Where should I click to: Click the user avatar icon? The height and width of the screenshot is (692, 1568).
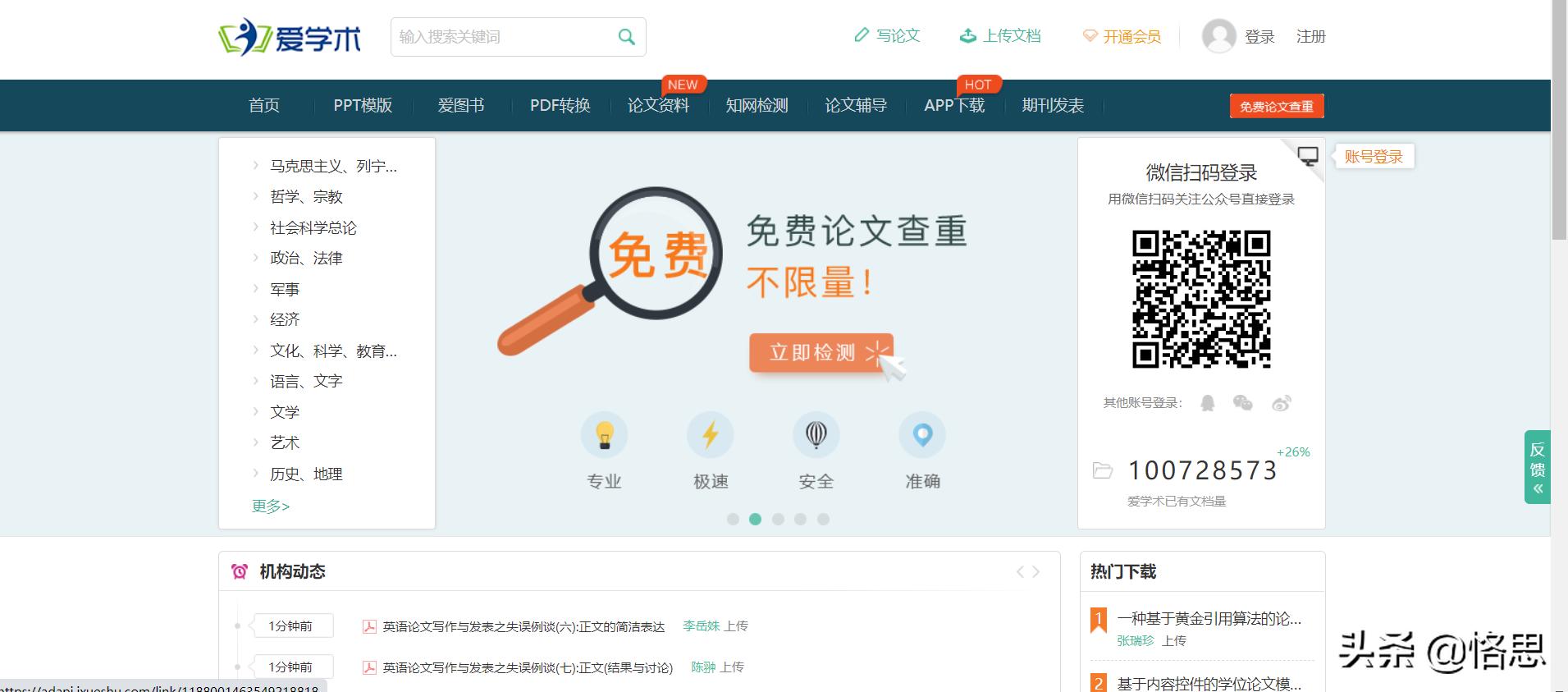click(1218, 36)
